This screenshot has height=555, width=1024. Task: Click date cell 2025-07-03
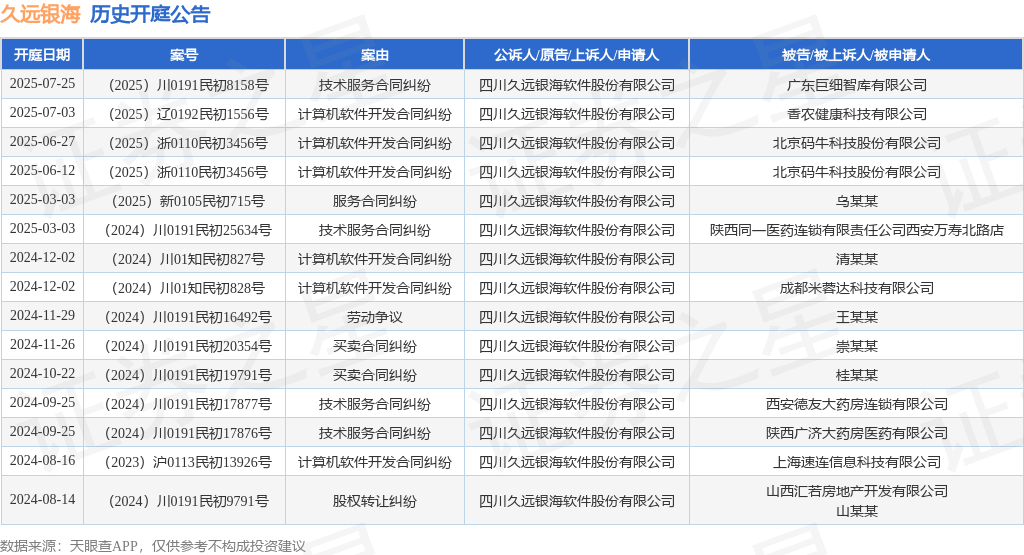pos(42,112)
